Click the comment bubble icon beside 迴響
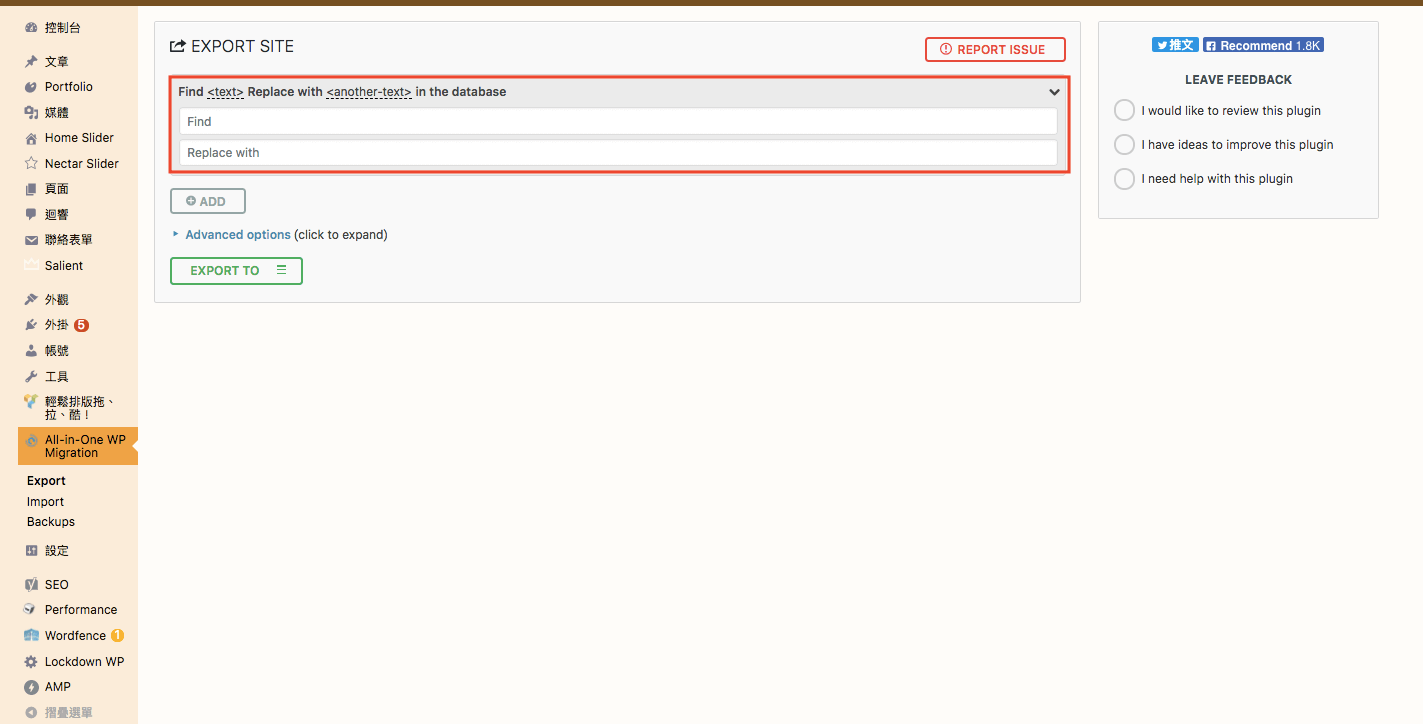The width and height of the screenshot is (1423, 724). (31, 215)
